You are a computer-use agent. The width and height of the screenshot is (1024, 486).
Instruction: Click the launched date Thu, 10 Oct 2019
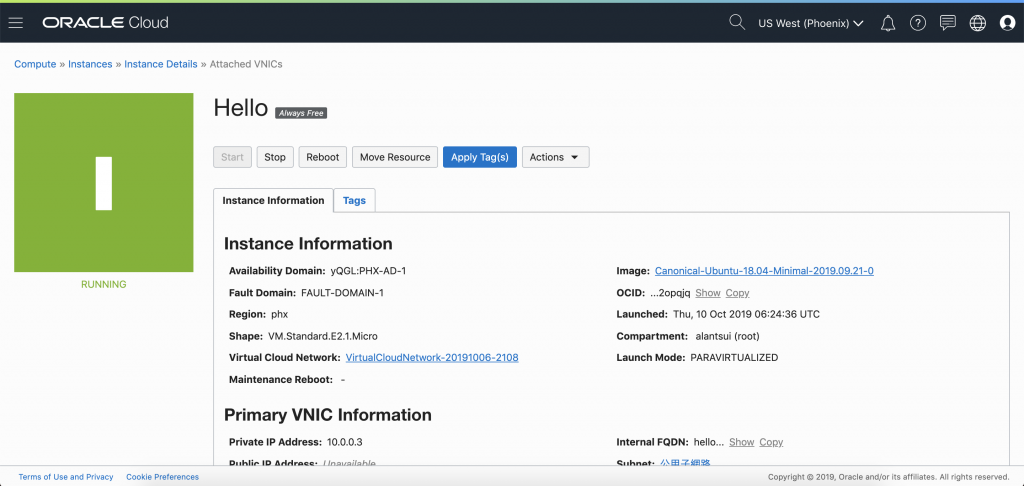coord(746,314)
